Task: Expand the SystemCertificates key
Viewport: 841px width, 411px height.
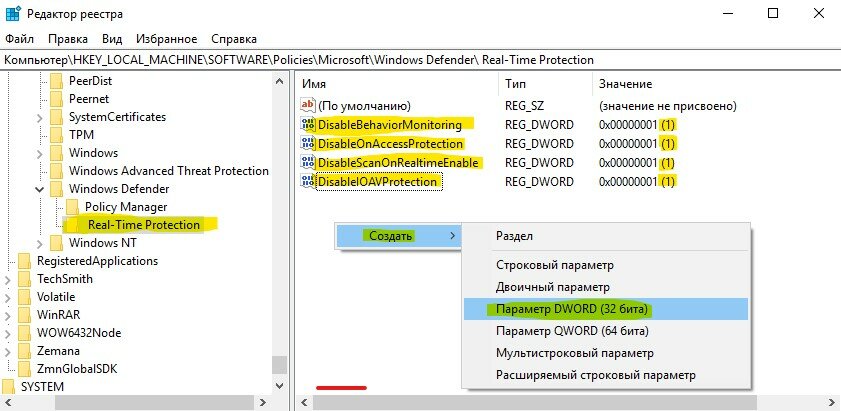Action: 40,118
